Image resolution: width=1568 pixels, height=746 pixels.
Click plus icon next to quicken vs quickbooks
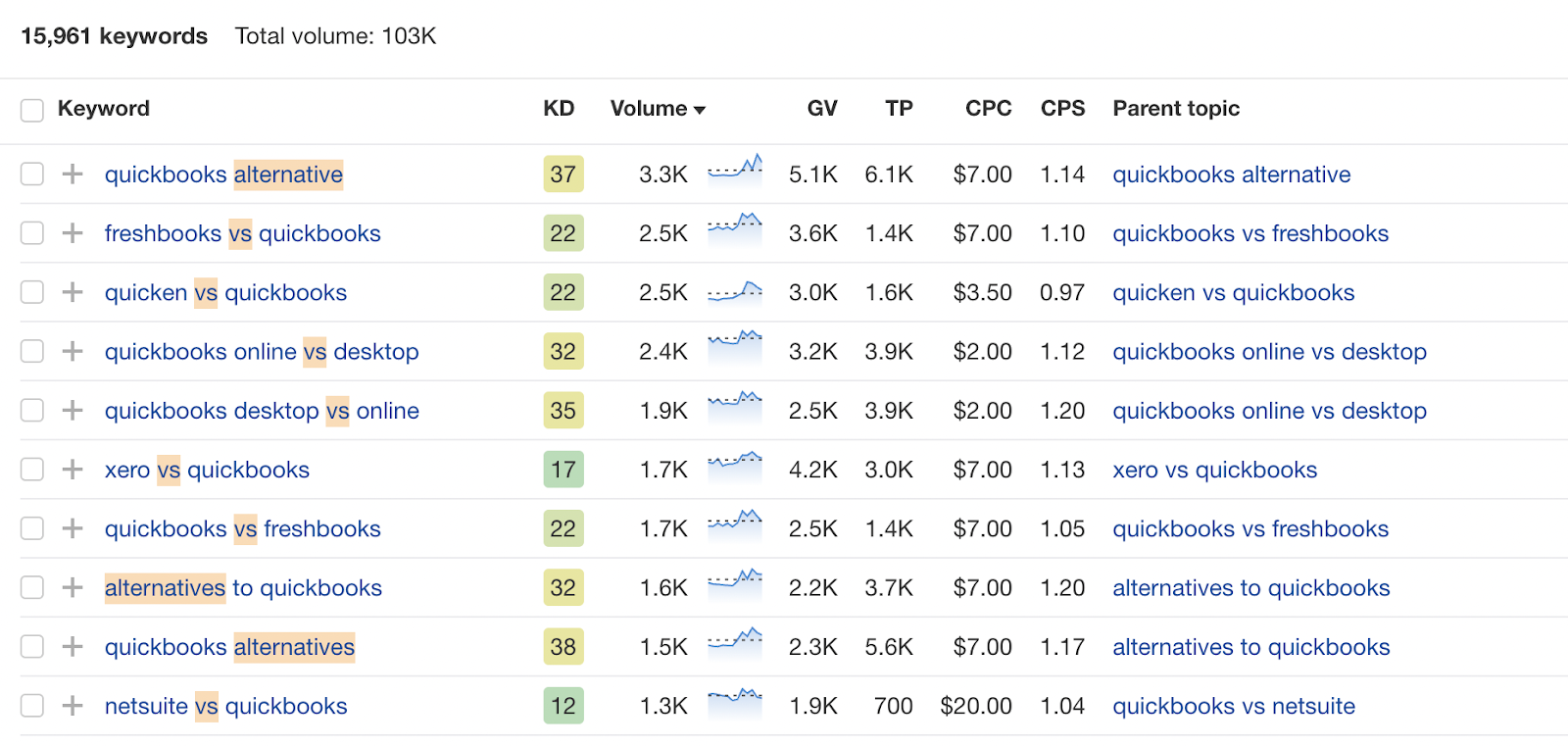72,292
